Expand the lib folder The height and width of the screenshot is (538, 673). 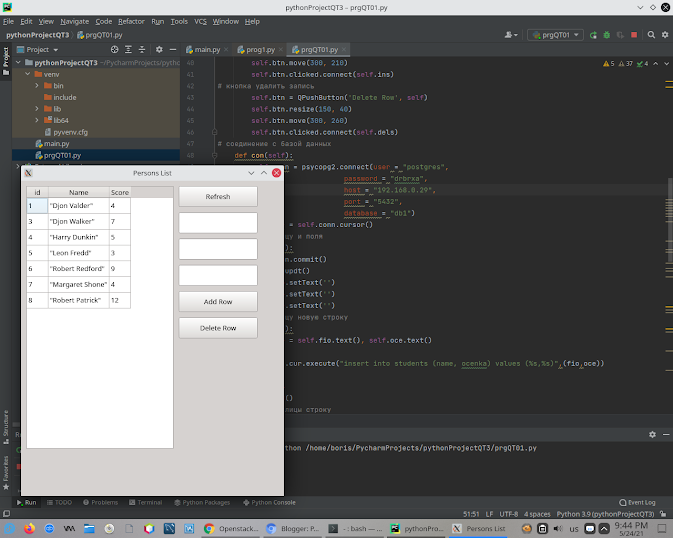tap(37, 109)
